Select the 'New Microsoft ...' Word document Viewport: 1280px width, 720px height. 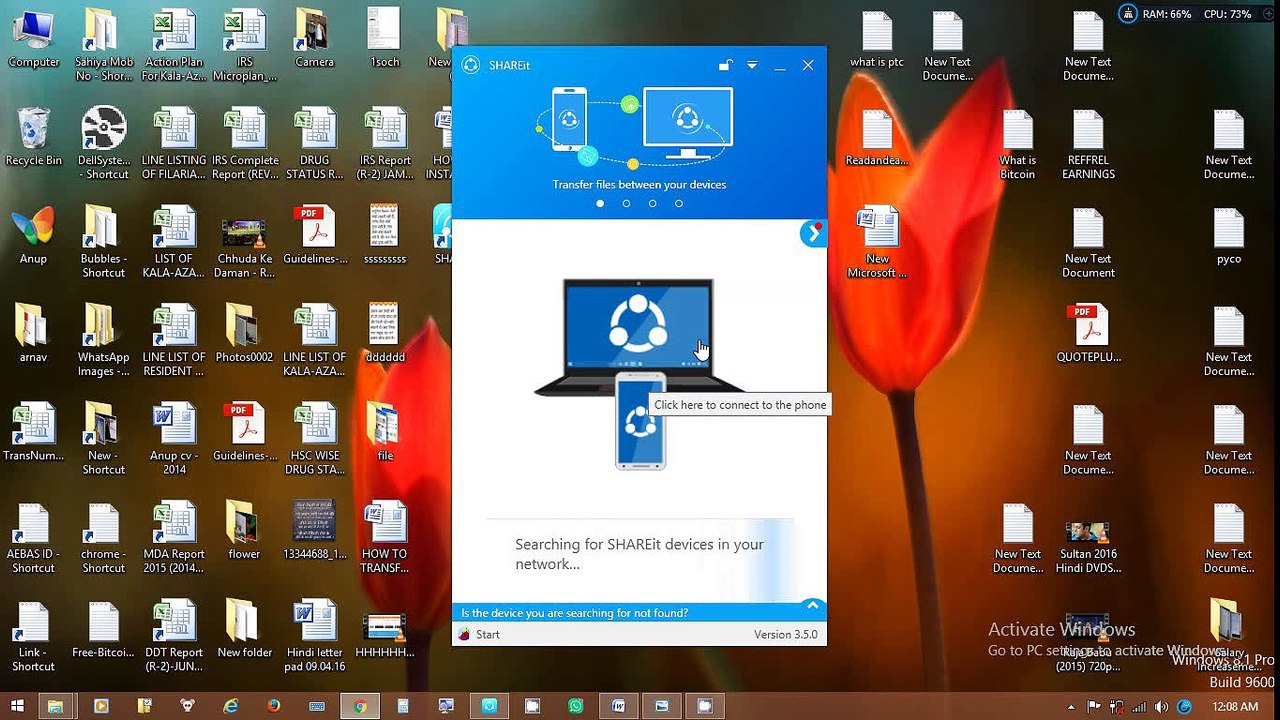coord(877,242)
